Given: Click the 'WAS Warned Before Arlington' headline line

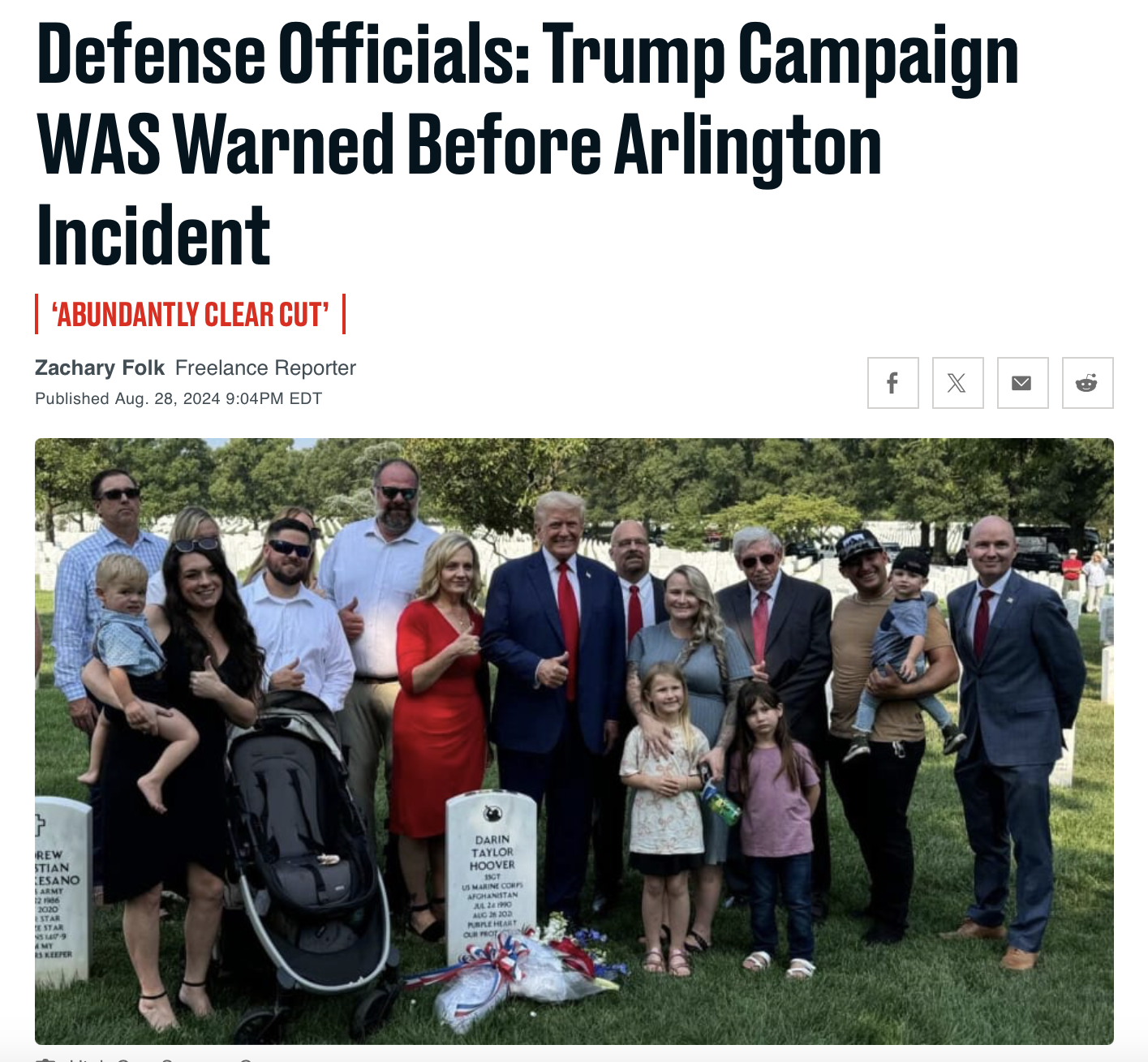Looking at the screenshot, I should point(459,144).
